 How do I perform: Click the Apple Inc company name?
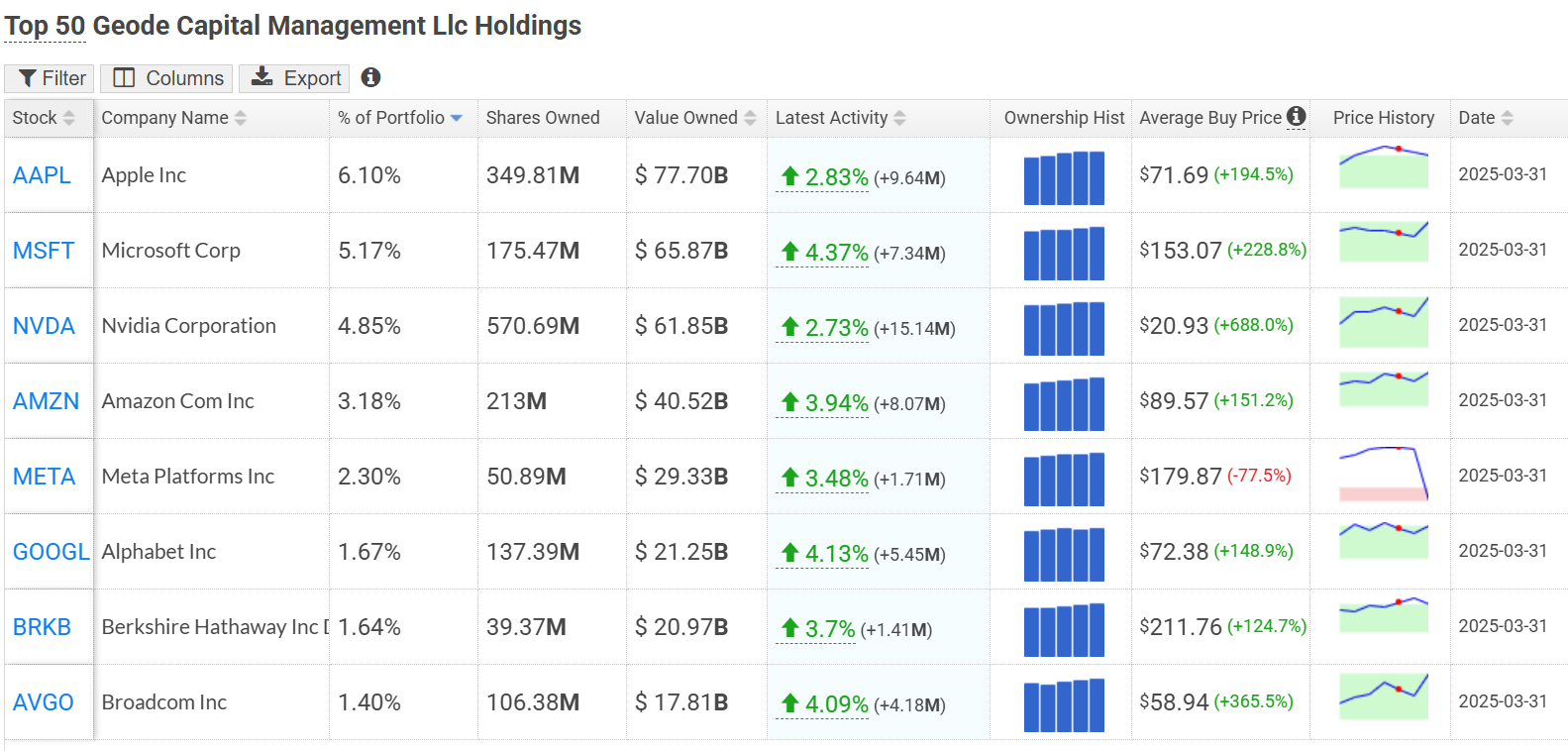144,175
